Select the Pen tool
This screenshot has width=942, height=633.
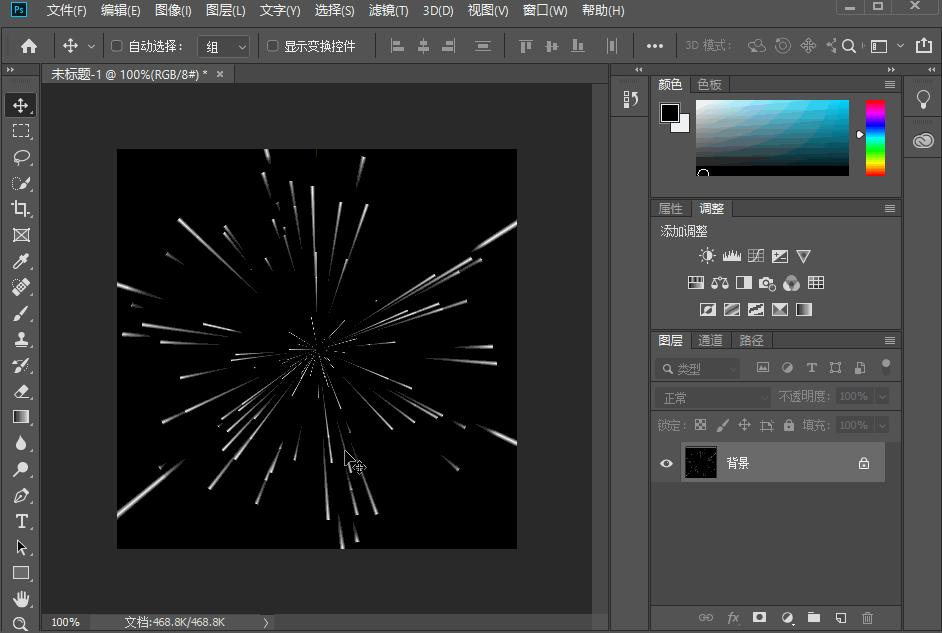click(21, 495)
